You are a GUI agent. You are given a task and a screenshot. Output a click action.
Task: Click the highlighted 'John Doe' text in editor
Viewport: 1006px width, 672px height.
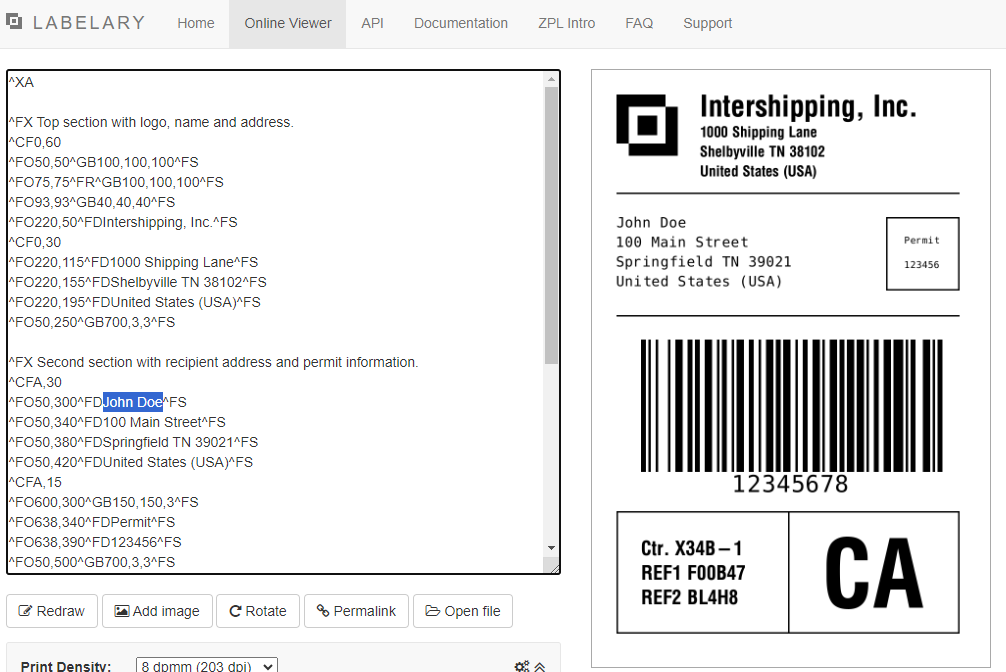pyautogui.click(x=133, y=402)
